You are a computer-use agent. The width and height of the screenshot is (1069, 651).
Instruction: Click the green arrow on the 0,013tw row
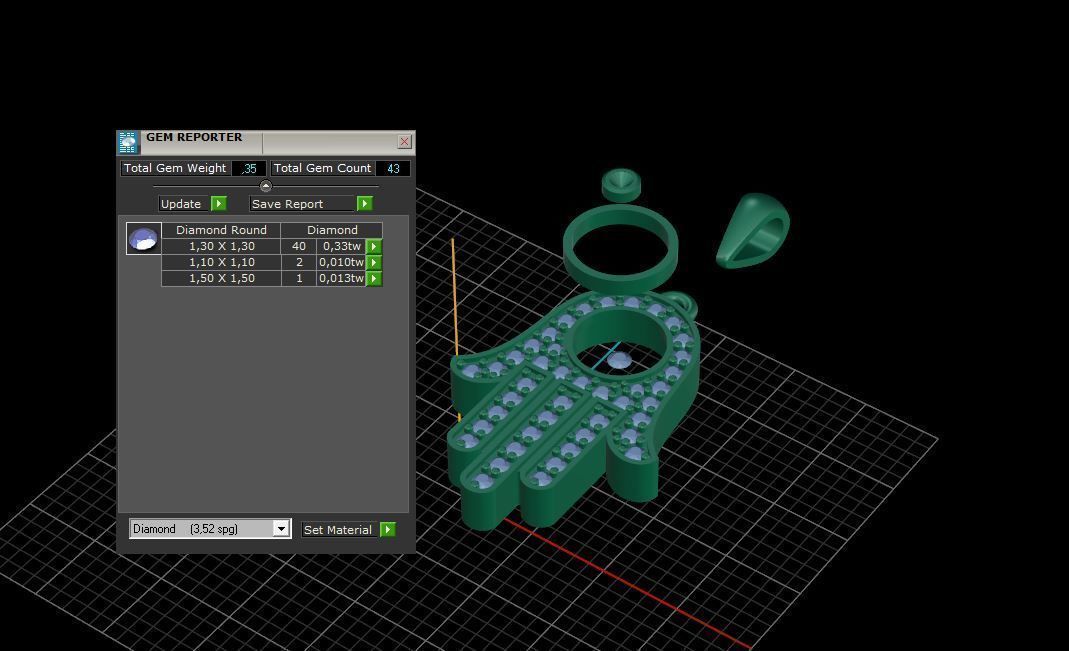tap(374, 278)
